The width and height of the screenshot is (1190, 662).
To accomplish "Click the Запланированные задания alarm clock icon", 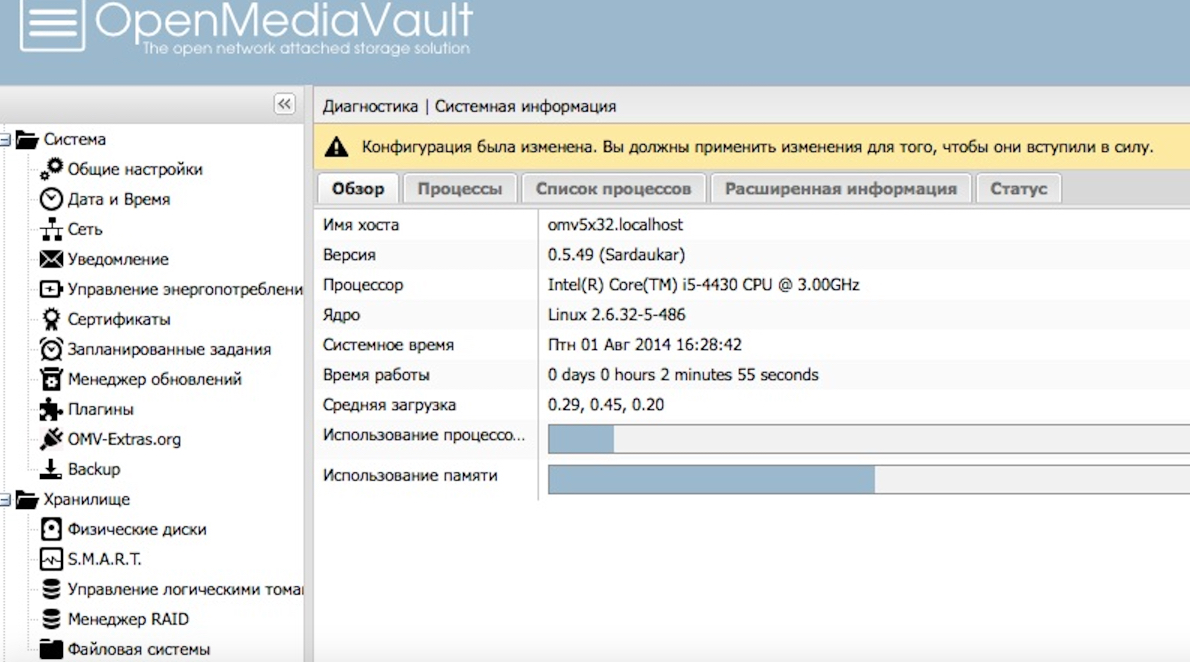I will [x=51, y=349].
